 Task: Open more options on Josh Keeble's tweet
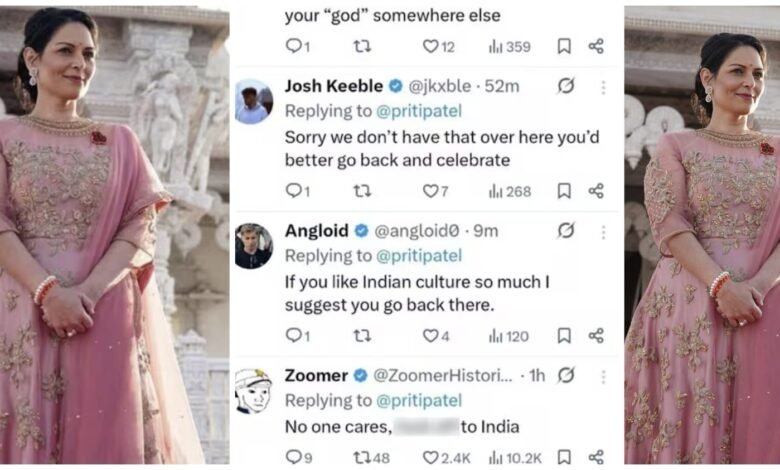[603, 87]
